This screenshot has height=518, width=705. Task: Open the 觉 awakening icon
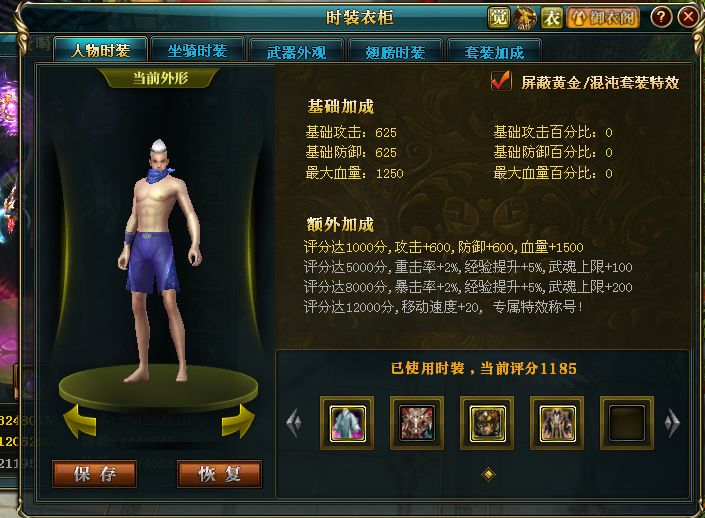click(x=499, y=18)
